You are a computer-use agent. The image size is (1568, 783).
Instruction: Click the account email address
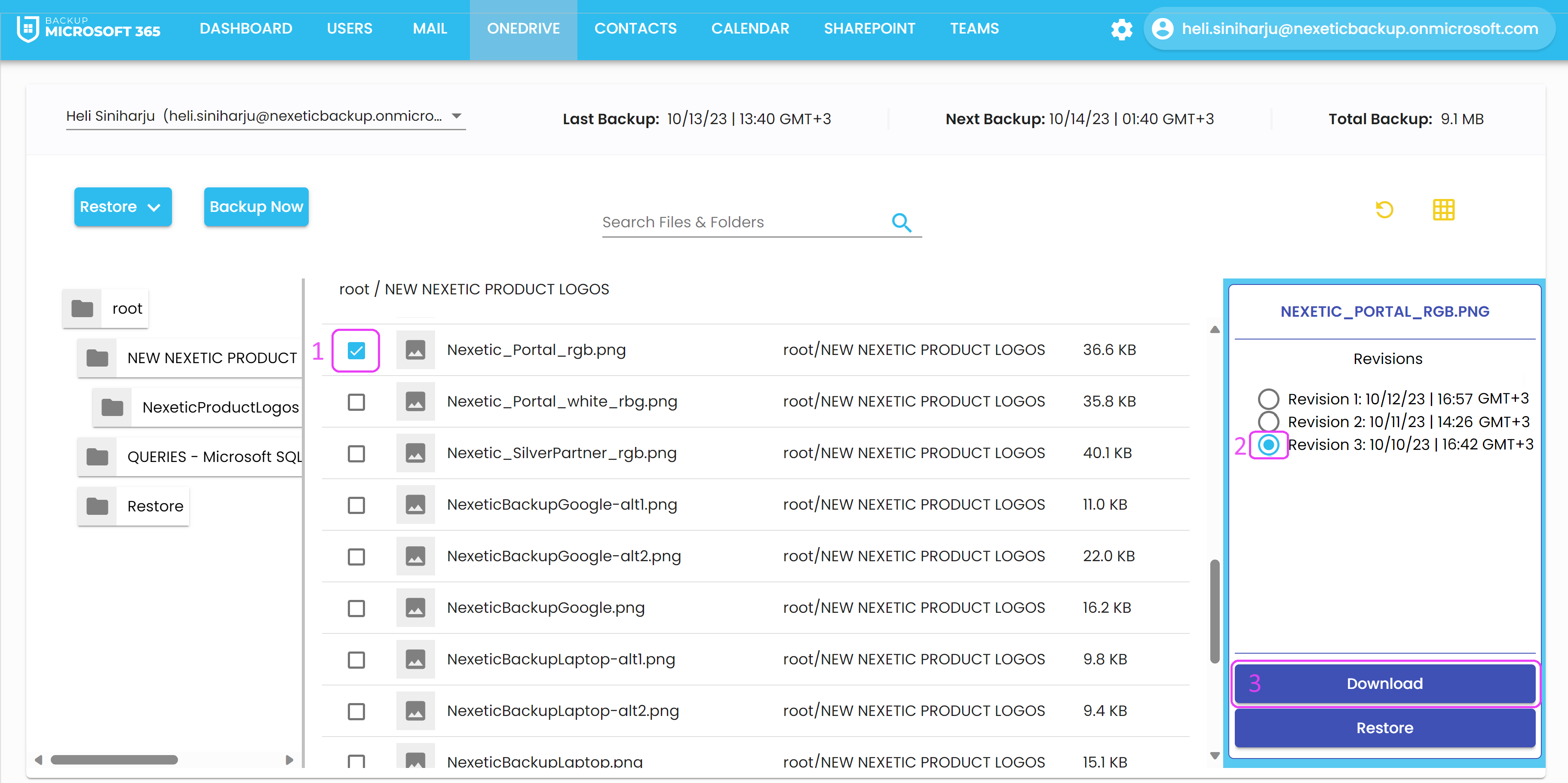click(x=1360, y=29)
